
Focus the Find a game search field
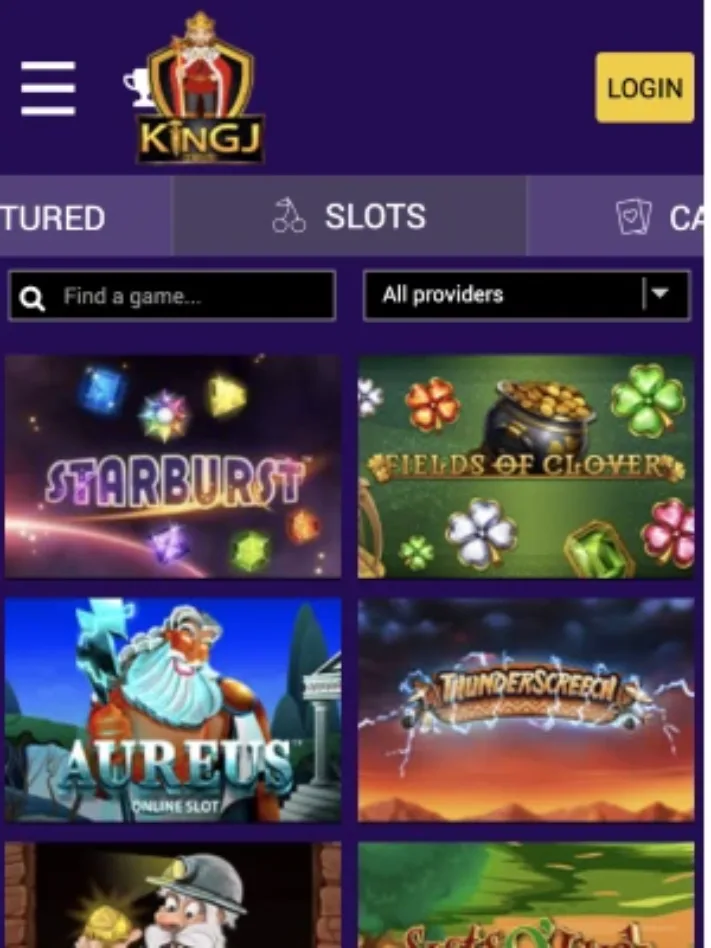[x=172, y=295]
